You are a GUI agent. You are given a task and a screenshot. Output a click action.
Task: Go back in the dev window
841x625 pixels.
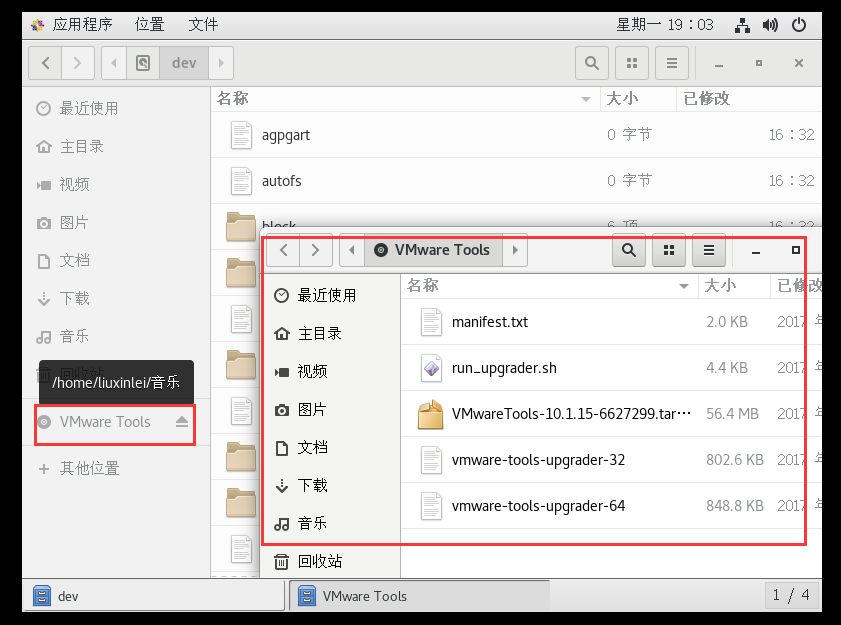(x=45, y=63)
